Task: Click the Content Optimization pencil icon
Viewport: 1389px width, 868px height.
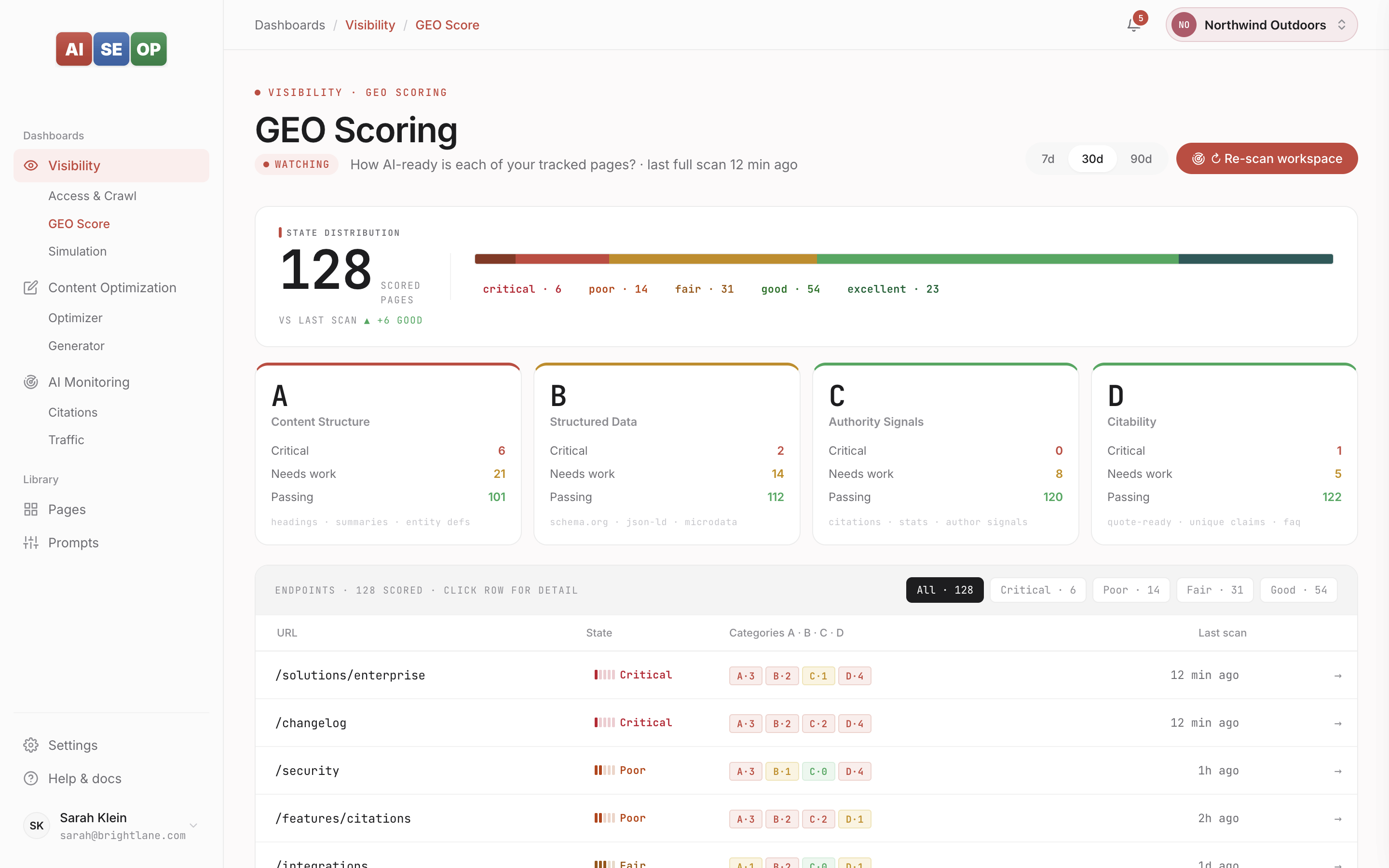Action: 31,287
